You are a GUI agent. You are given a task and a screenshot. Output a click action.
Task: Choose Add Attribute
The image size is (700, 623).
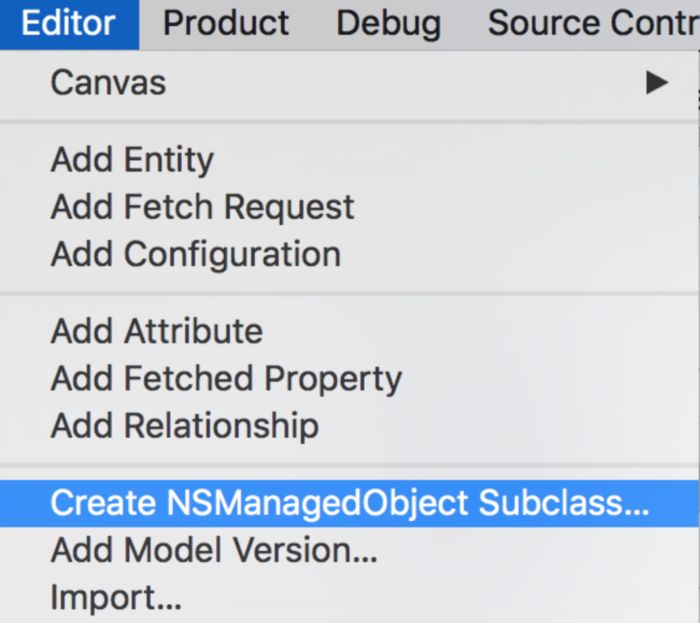[x=156, y=331]
